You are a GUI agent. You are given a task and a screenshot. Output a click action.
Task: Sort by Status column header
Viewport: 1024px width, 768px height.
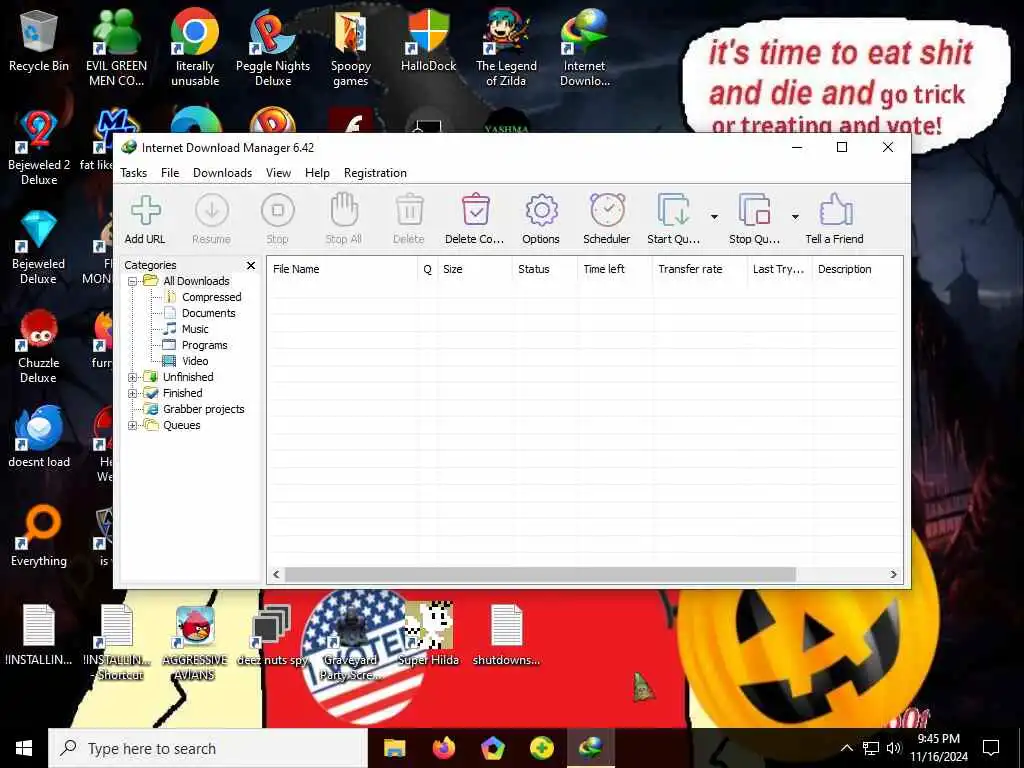pyautogui.click(x=545, y=269)
